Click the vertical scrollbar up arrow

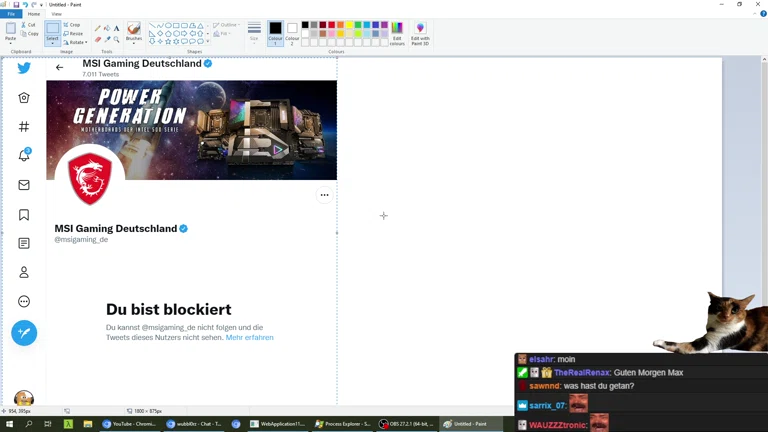(765, 59)
